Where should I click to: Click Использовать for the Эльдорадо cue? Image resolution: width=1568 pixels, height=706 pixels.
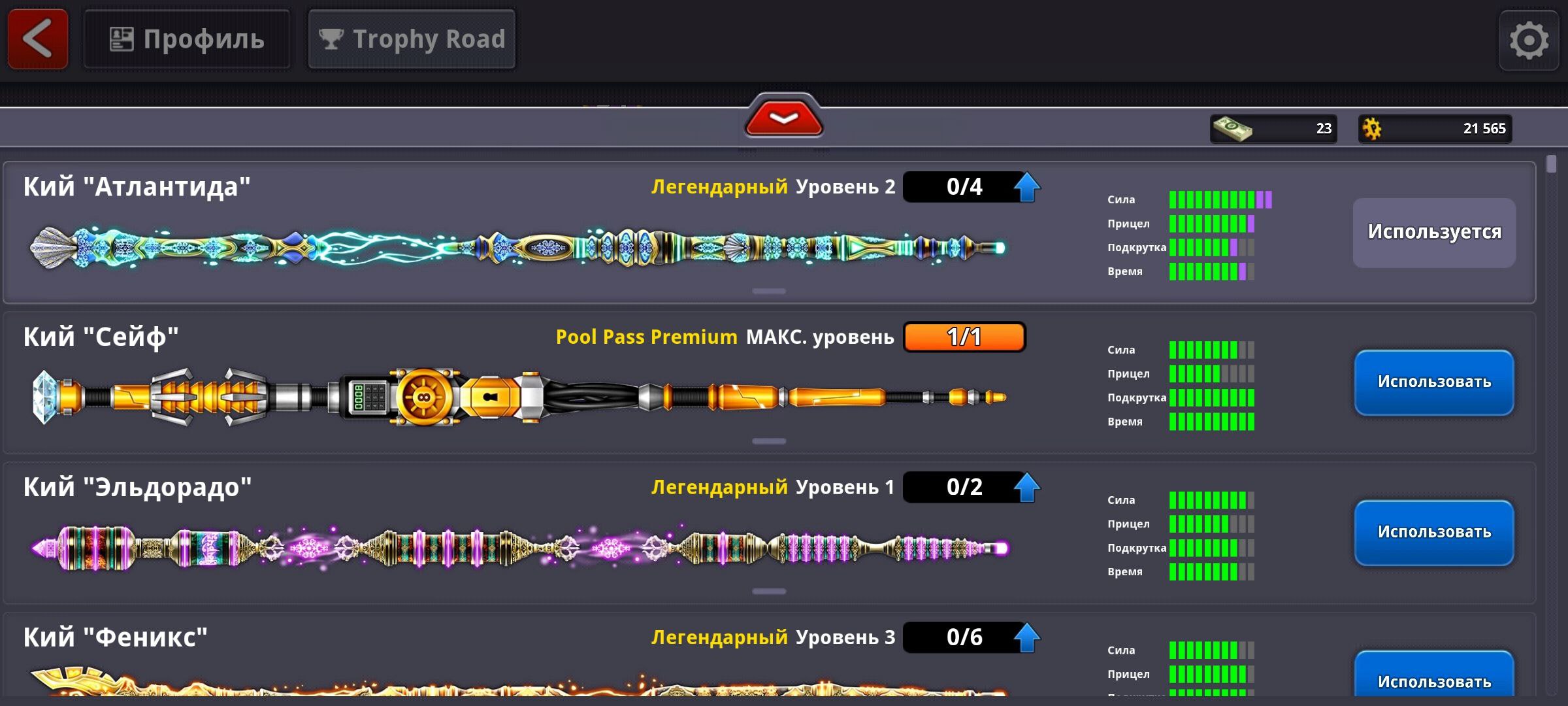pyautogui.click(x=1434, y=533)
